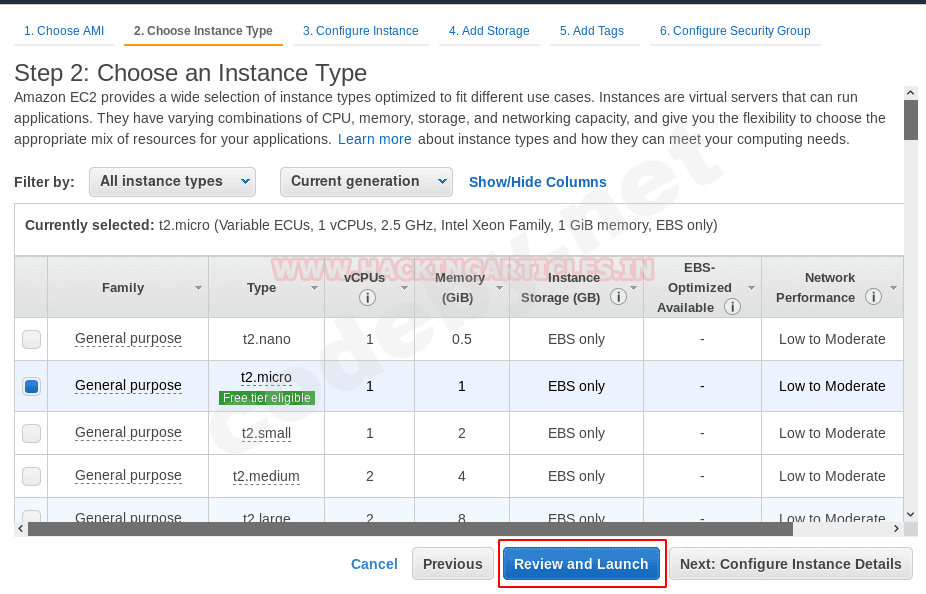Deselect the t2.micro instance checkbox

click(32, 386)
